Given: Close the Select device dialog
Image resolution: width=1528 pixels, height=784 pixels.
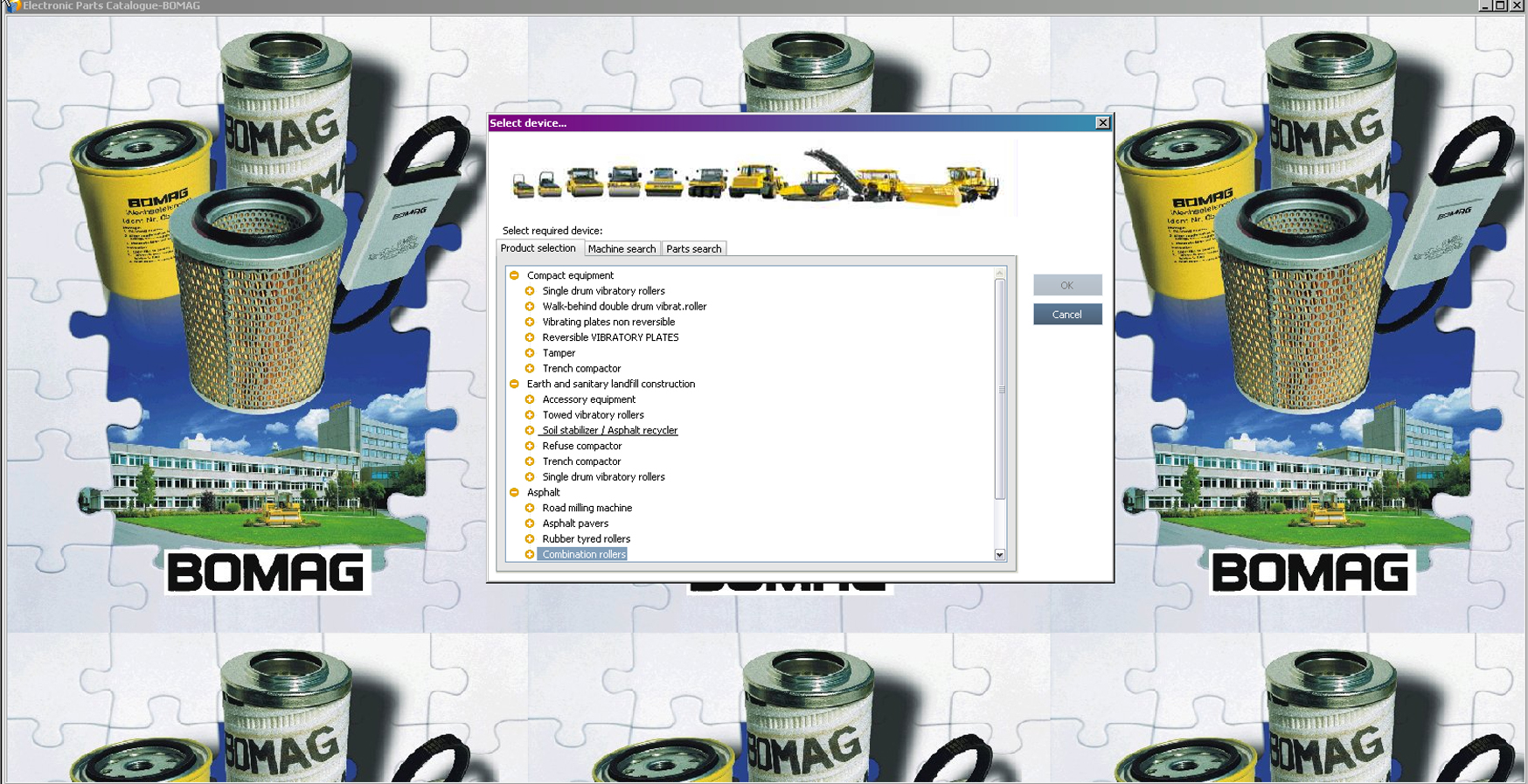Looking at the screenshot, I should [x=1102, y=123].
